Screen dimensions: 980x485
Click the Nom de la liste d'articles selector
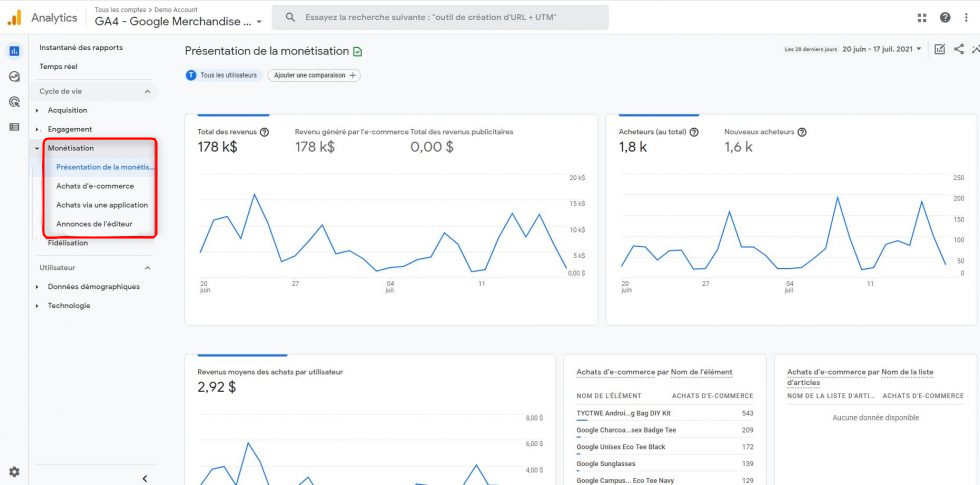[x=860, y=378]
